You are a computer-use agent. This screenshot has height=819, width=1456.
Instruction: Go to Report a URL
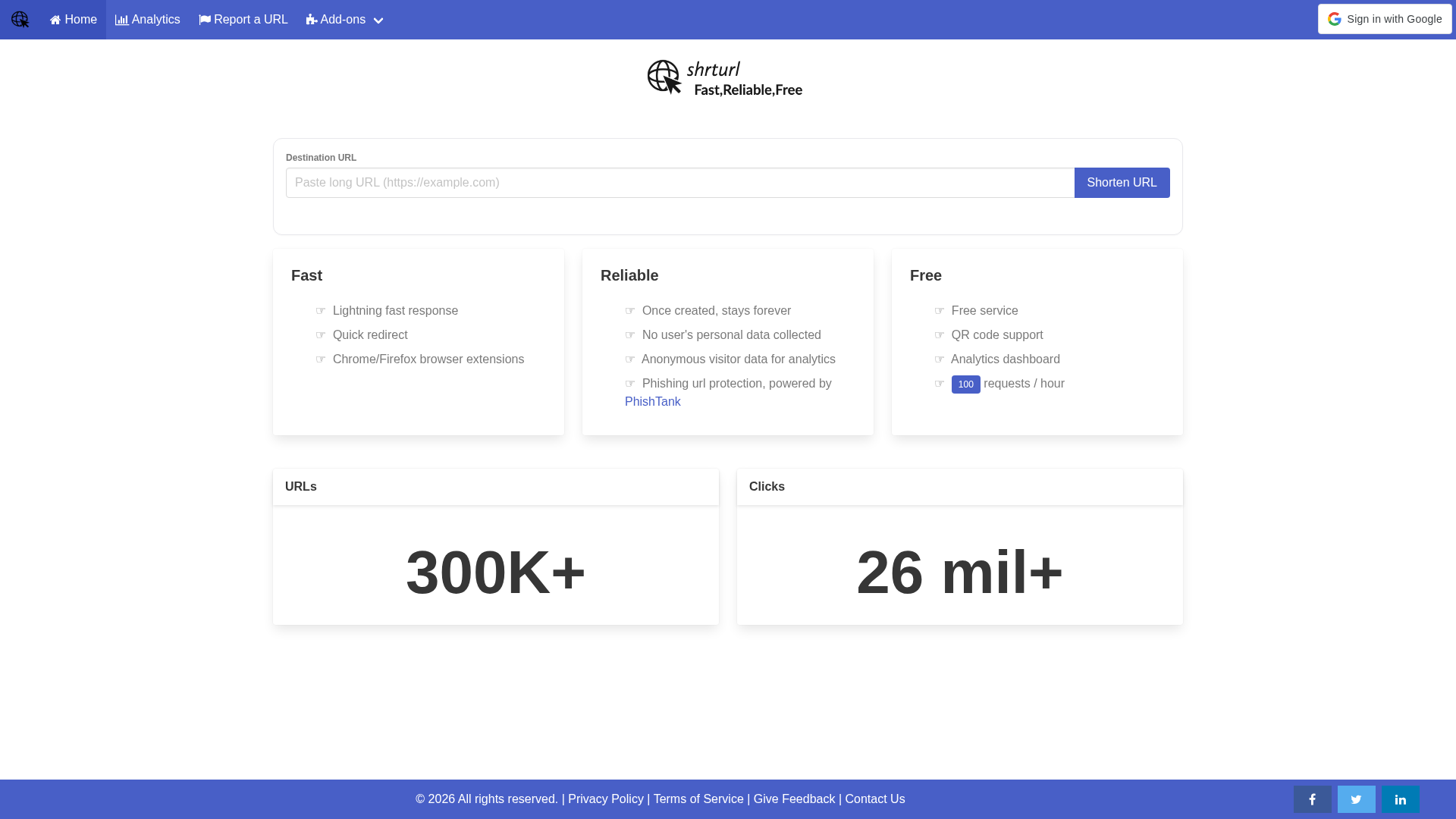click(243, 20)
